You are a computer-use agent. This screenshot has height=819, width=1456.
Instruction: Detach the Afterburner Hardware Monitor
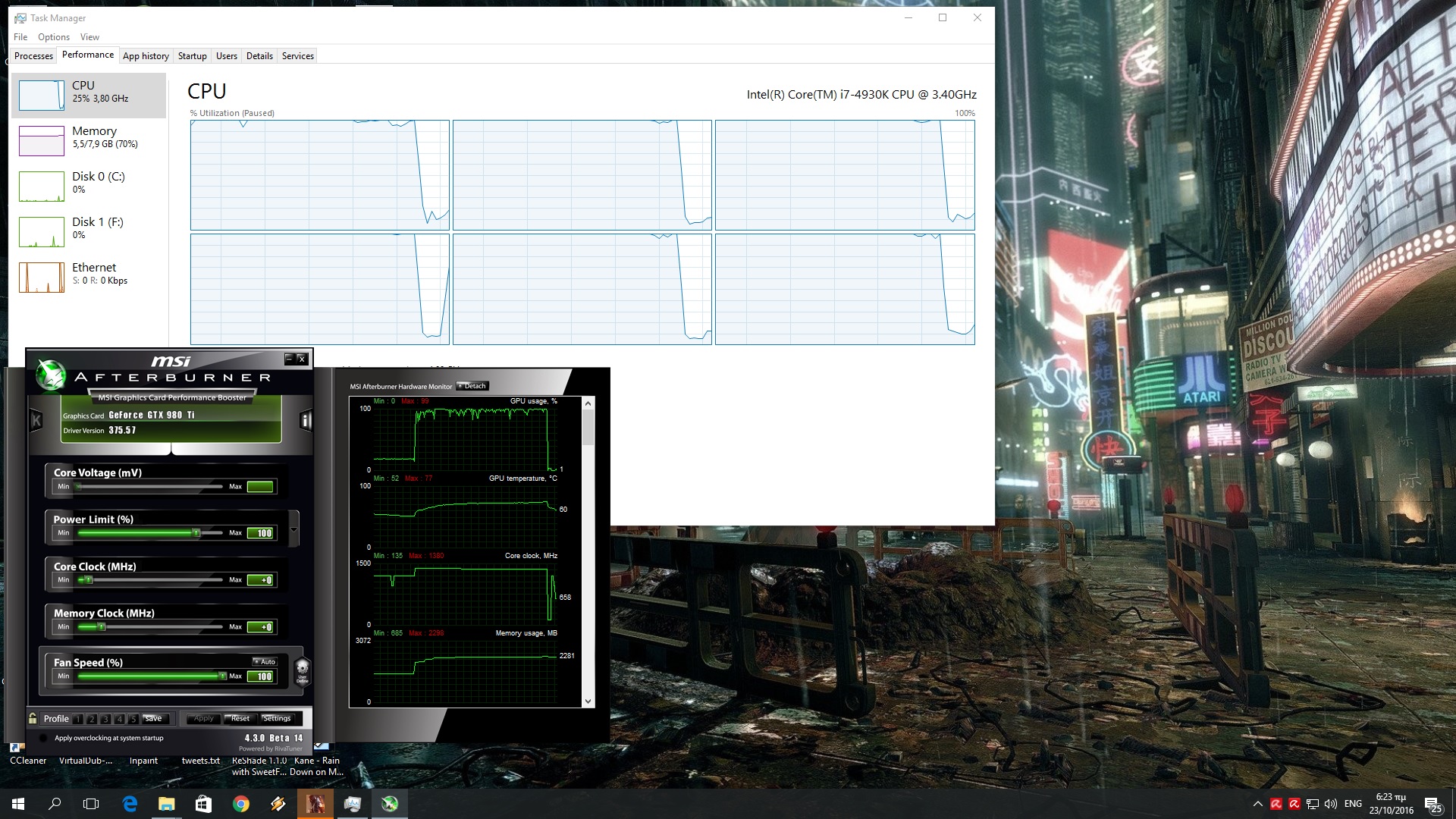click(x=472, y=386)
